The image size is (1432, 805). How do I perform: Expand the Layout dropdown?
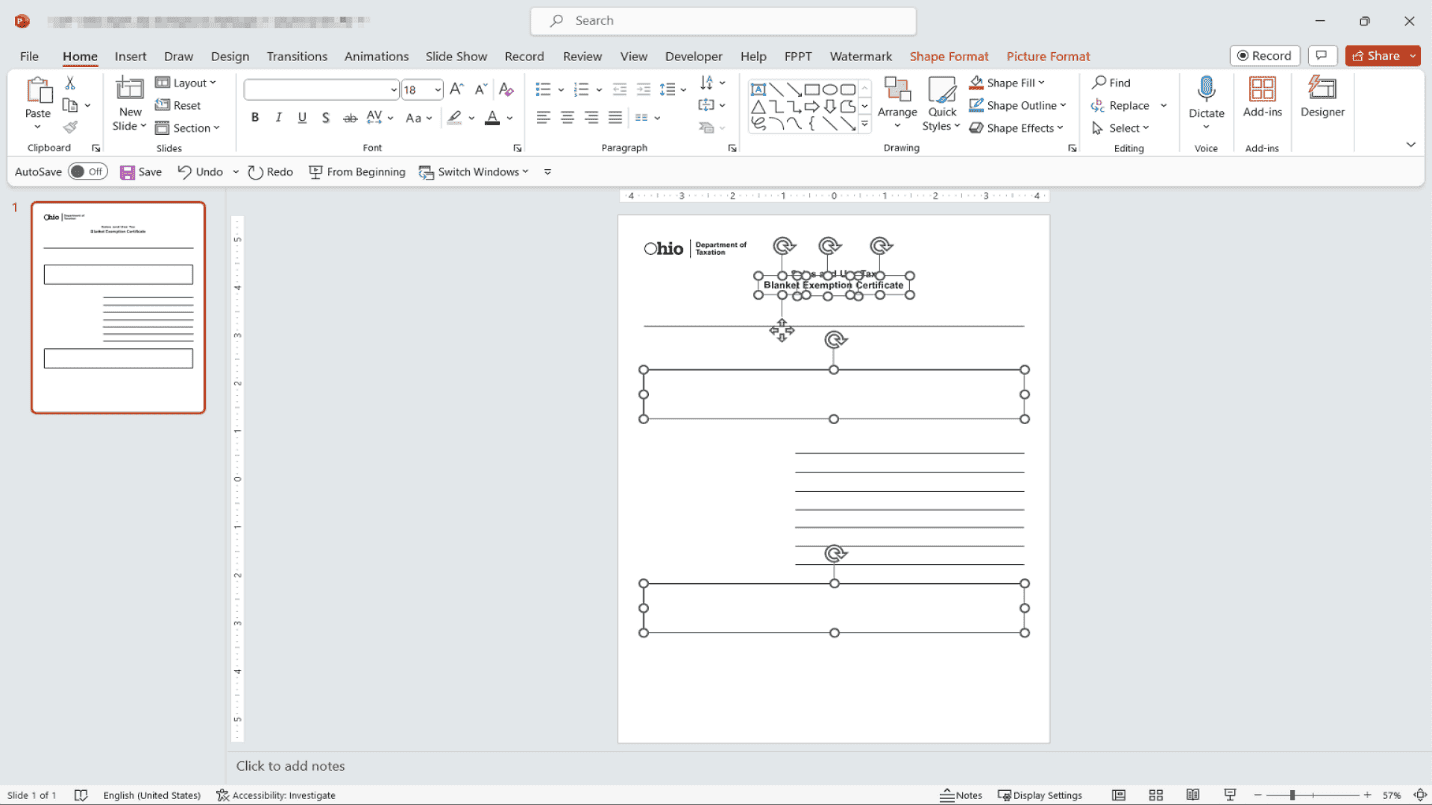point(186,83)
